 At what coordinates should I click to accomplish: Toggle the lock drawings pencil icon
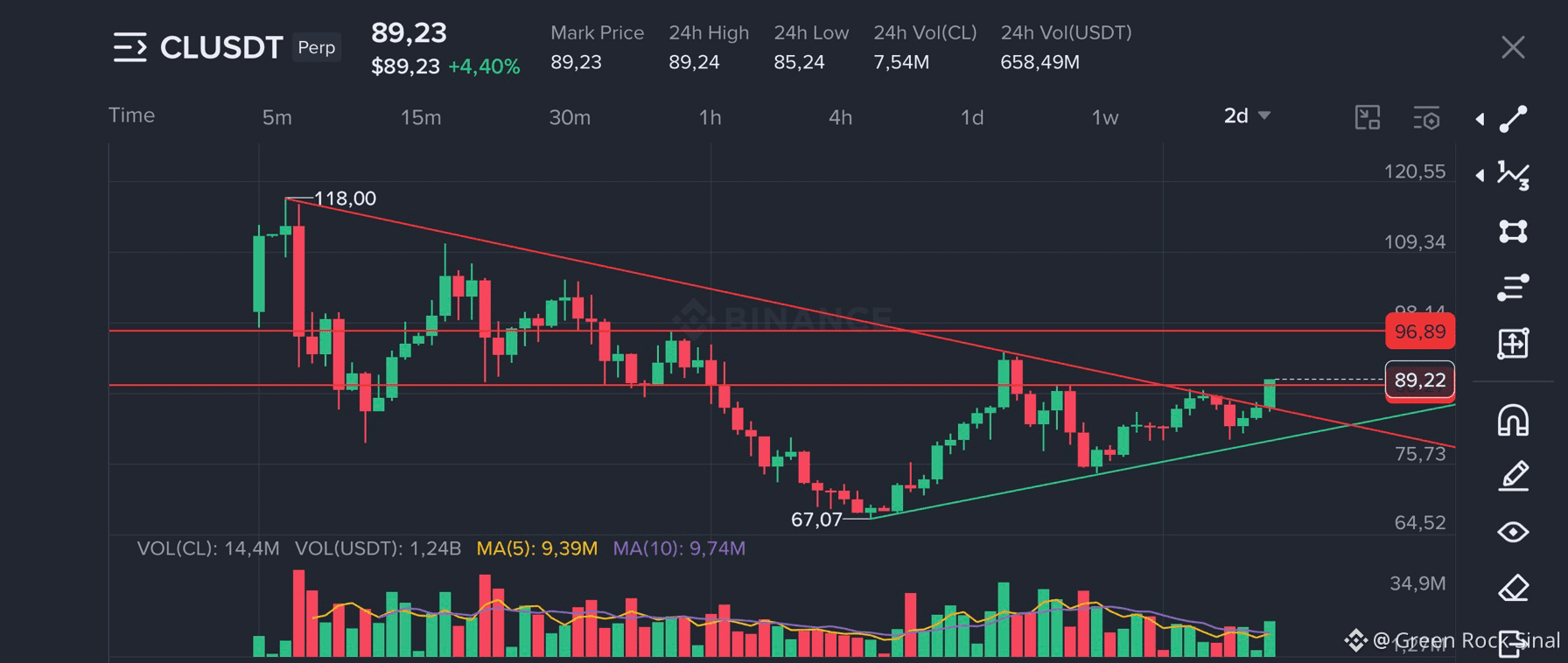[x=1513, y=476]
